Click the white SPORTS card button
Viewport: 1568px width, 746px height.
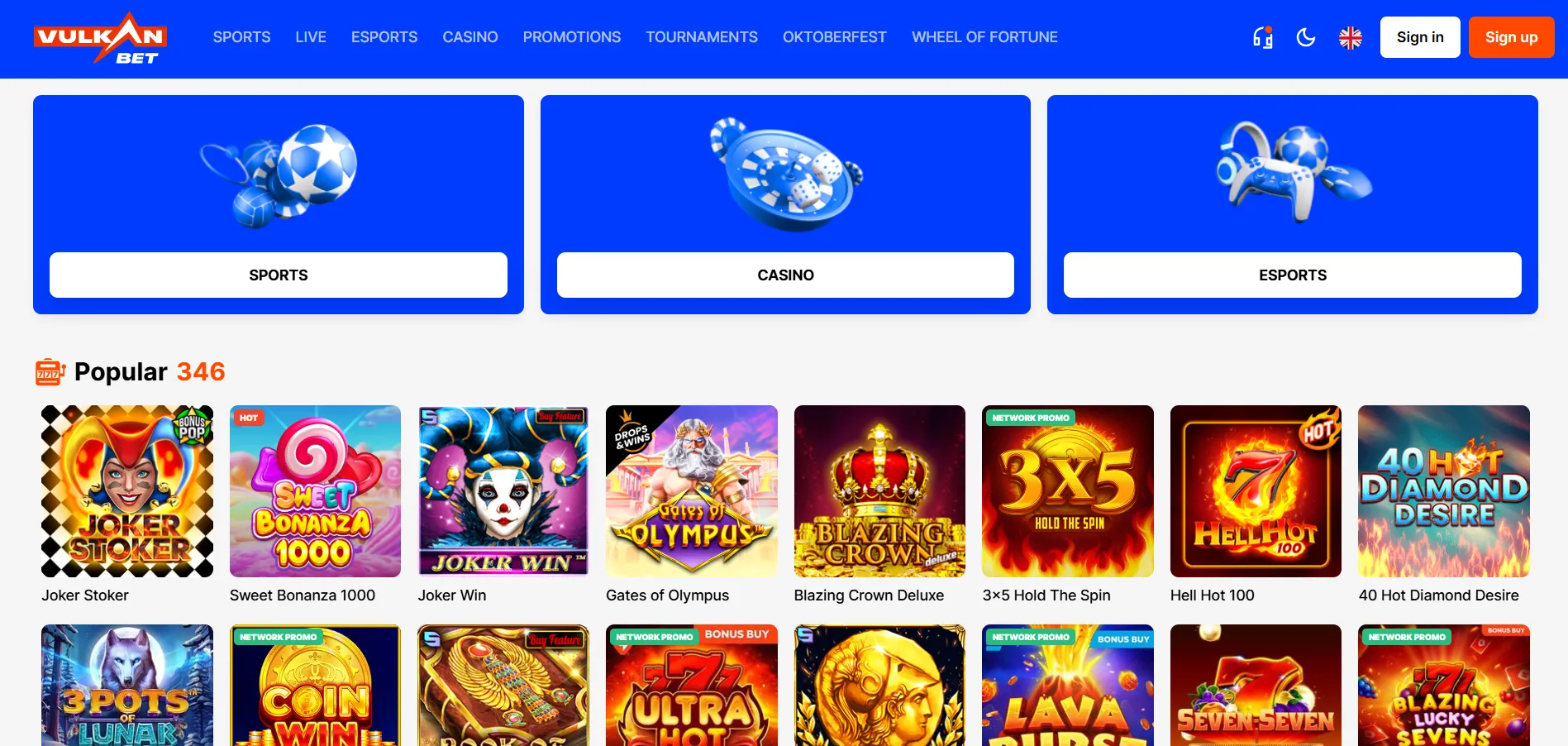[279, 275]
